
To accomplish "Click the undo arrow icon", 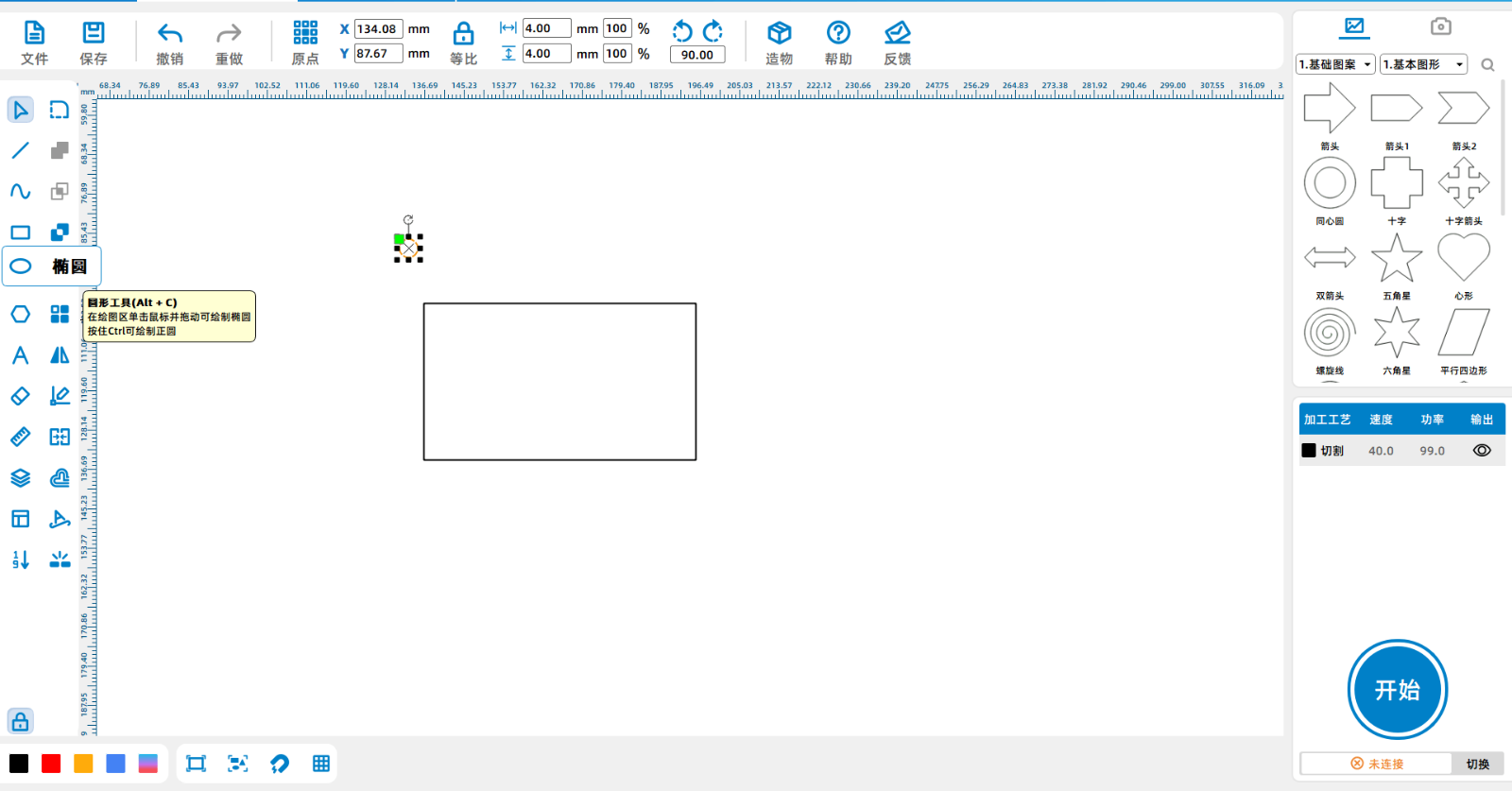I will pyautogui.click(x=170, y=34).
